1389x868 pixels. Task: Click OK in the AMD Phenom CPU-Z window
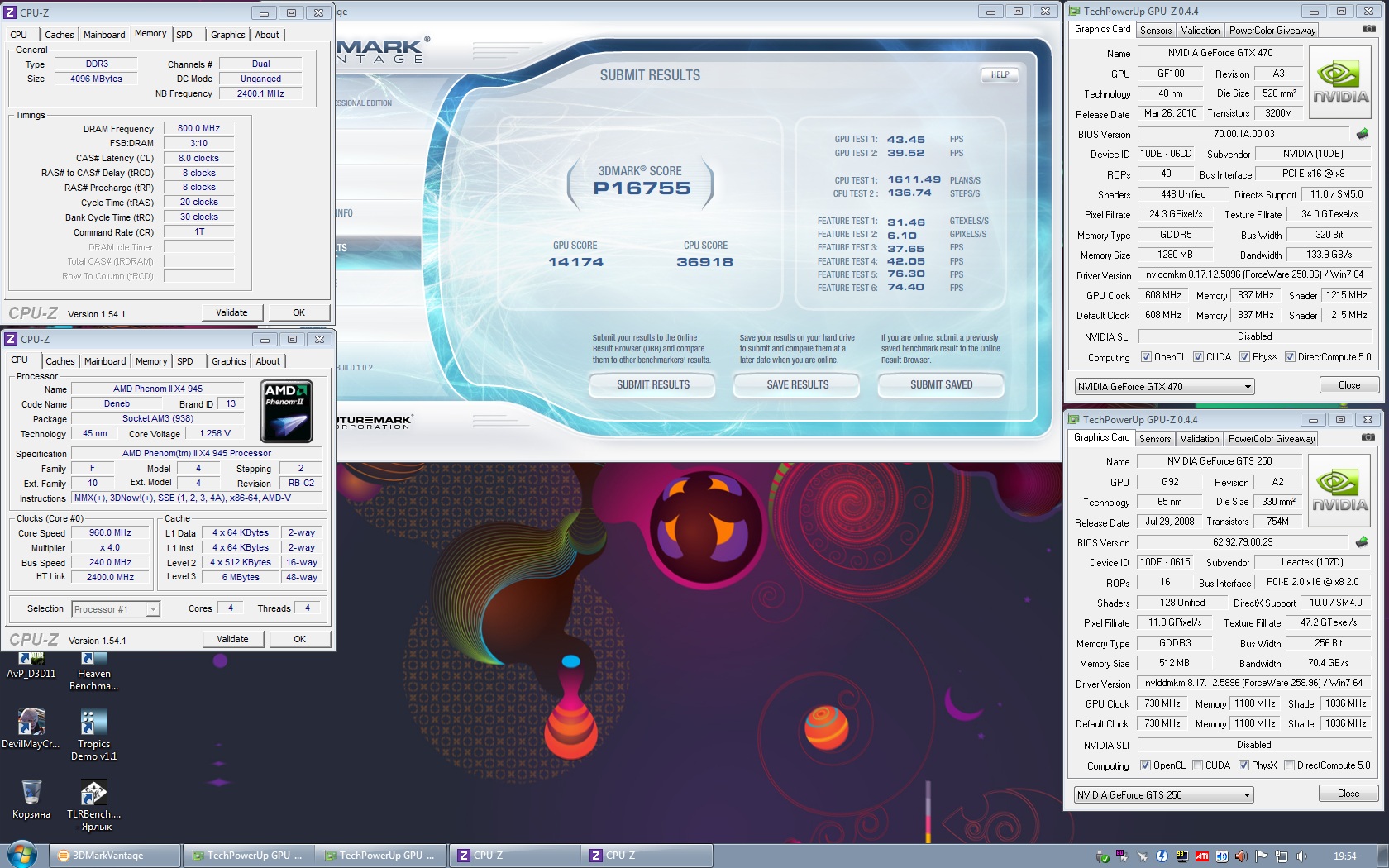pyautogui.click(x=300, y=639)
